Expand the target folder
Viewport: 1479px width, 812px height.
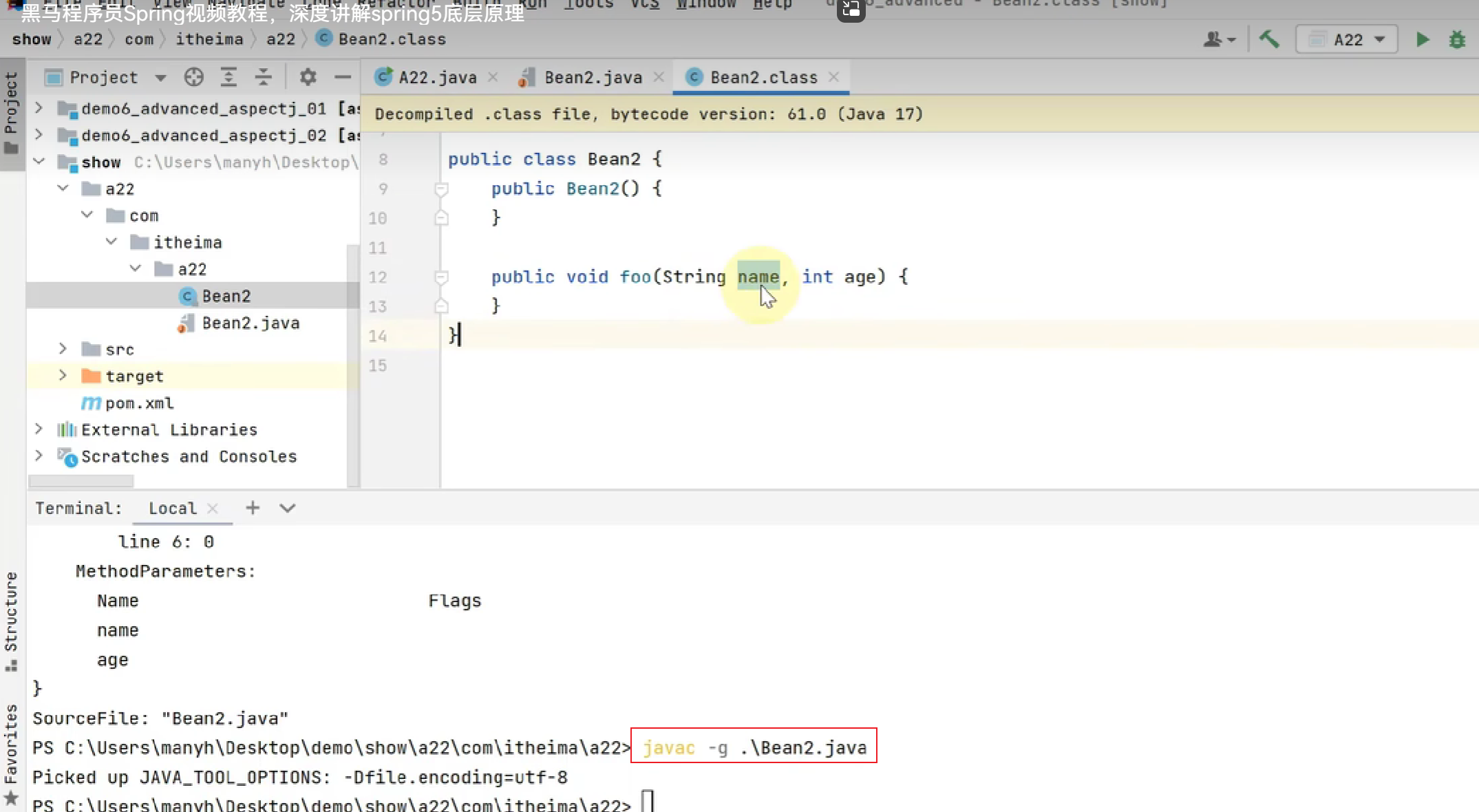point(63,376)
